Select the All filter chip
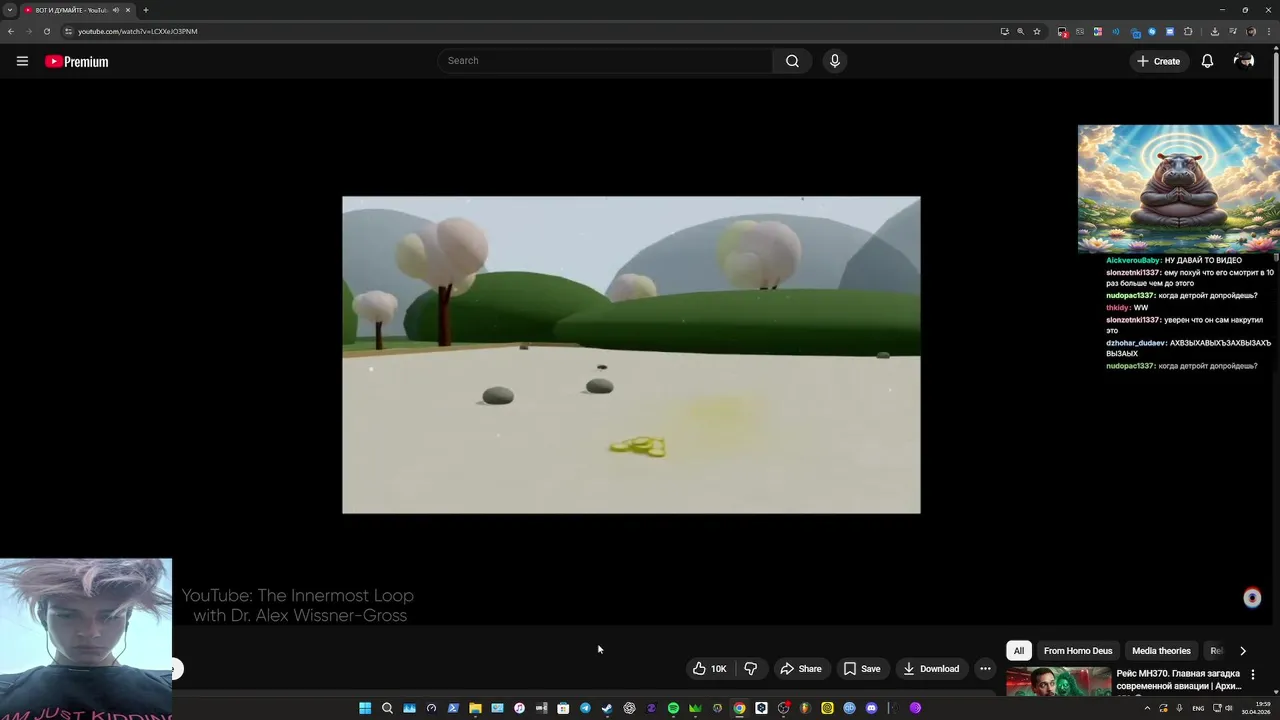Screen dimensions: 1280x720 1019,651
